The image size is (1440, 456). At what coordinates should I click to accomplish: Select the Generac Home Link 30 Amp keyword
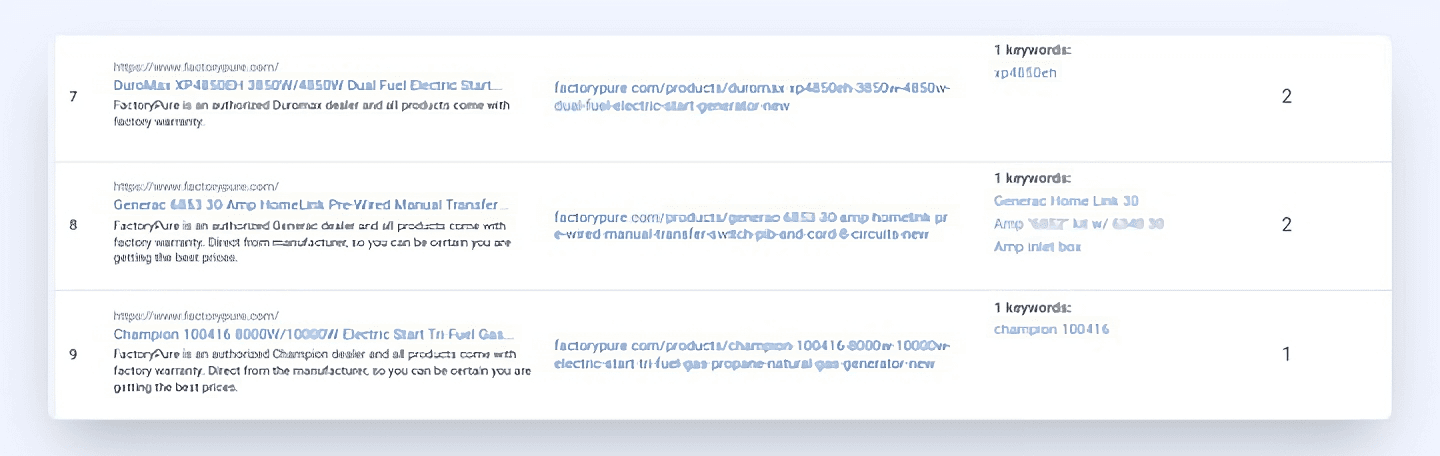coord(1079,224)
